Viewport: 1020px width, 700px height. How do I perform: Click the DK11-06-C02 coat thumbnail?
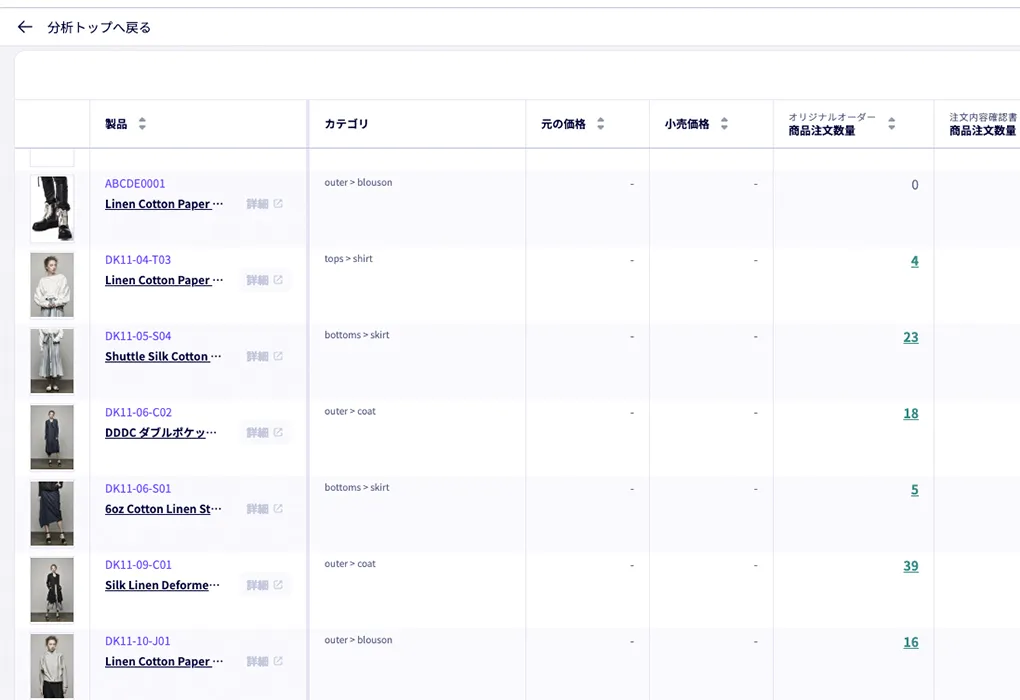click(x=52, y=437)
